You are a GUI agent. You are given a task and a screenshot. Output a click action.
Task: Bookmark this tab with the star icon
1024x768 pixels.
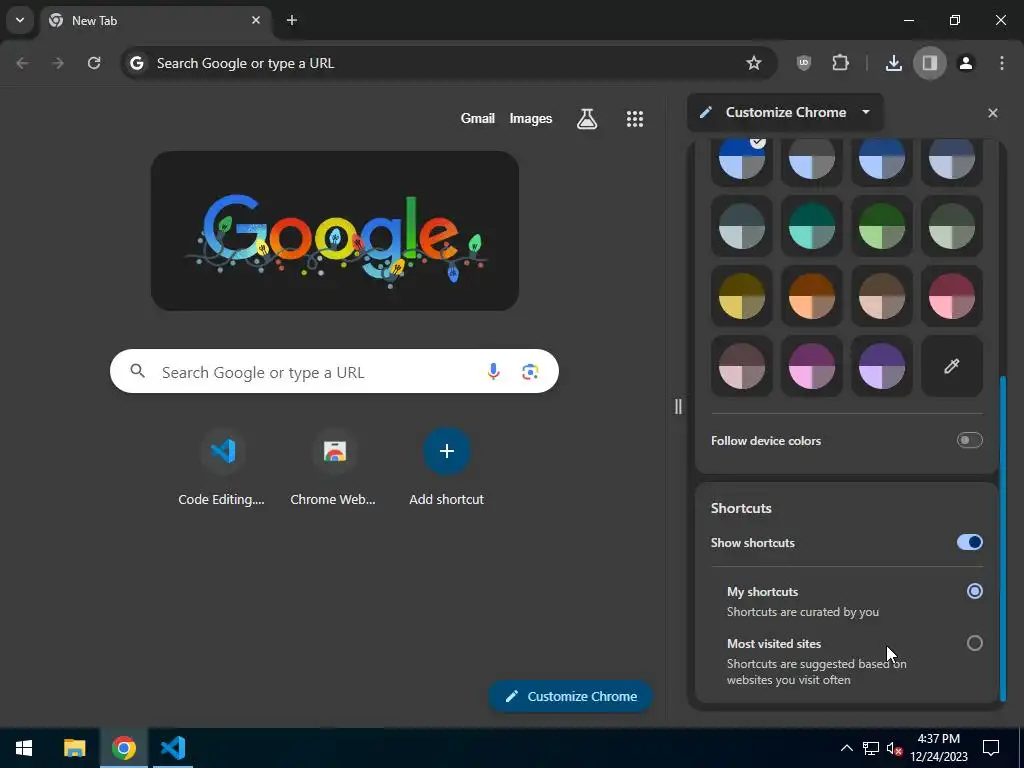click(x=754, y=63)
